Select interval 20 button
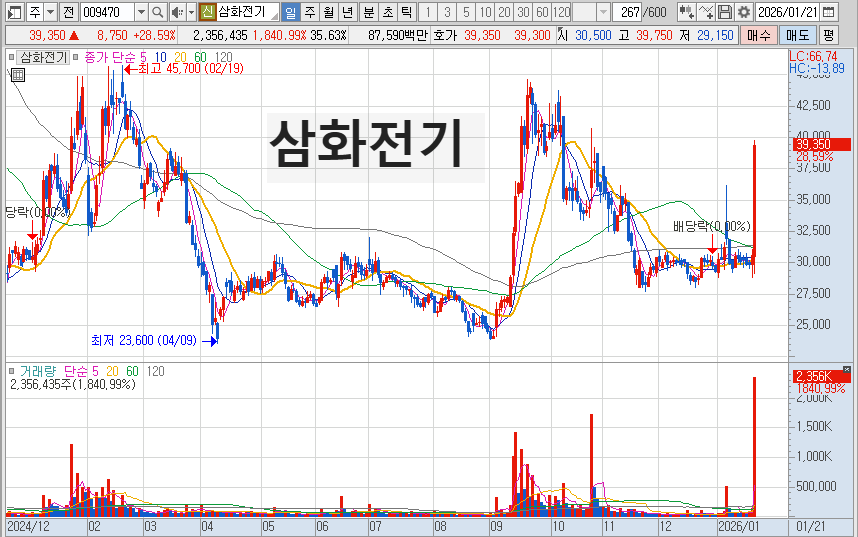This screenshot has height=537, width=858. click(504, 11)
